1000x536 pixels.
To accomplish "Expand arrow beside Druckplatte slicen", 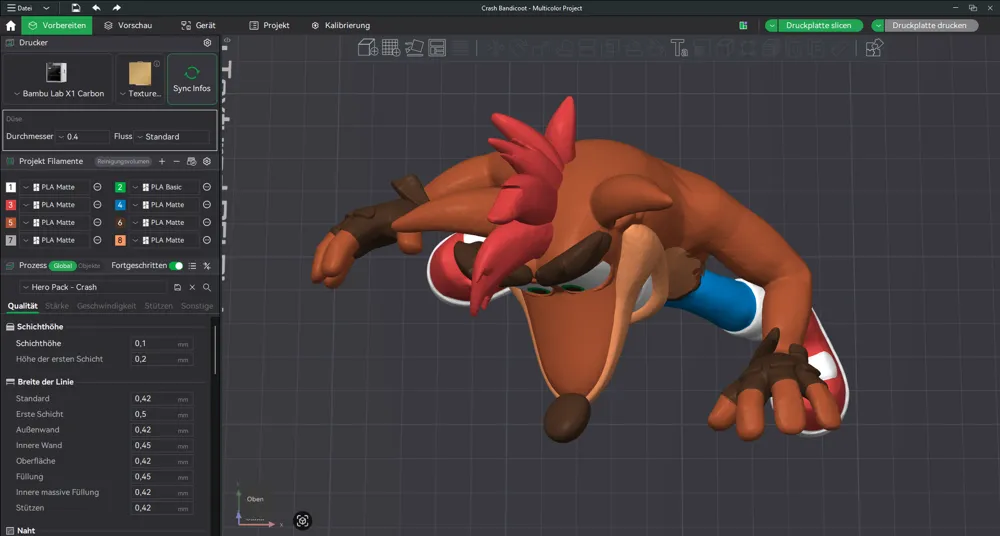I will 772,26.
